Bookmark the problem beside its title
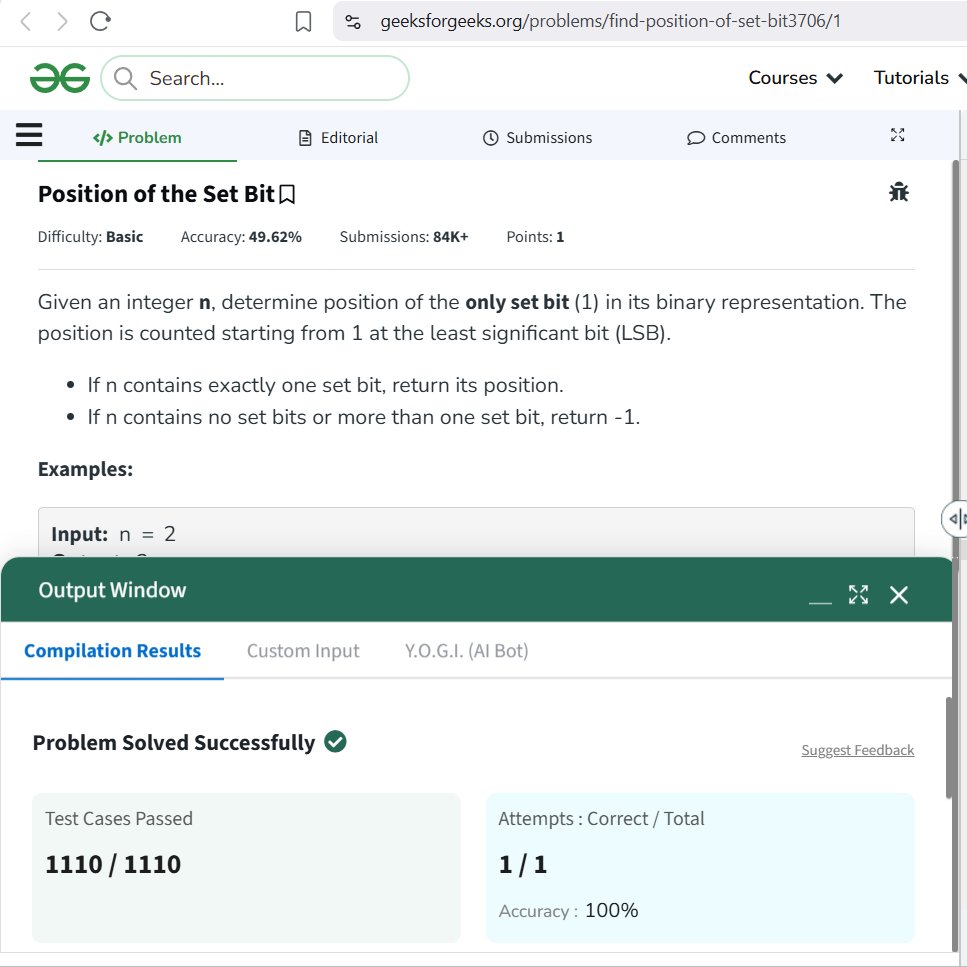Image resolution: width=967 pixels, height=967 pixels. 287,194
